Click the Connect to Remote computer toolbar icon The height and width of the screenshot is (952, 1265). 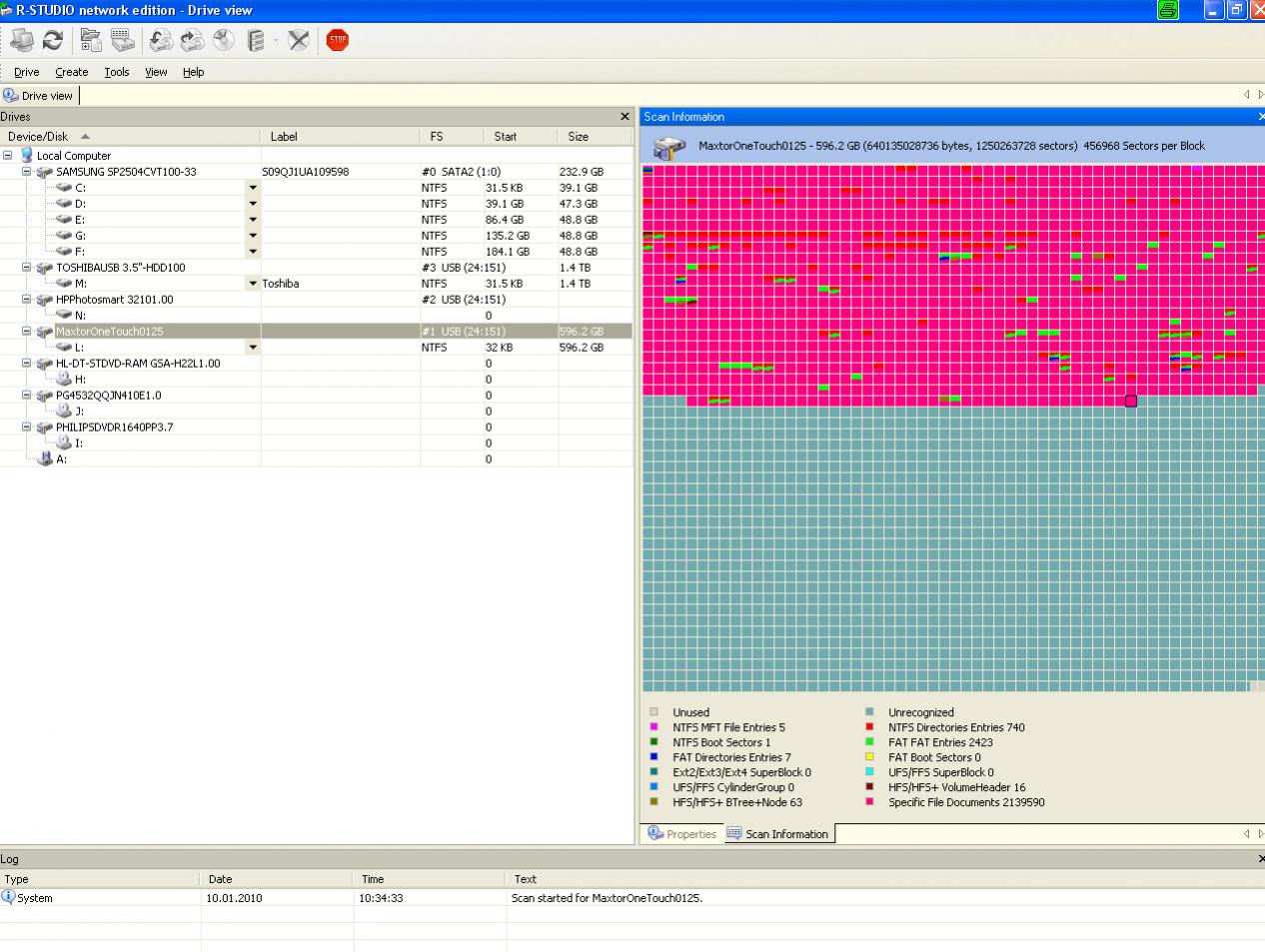[x=22, y=40]
